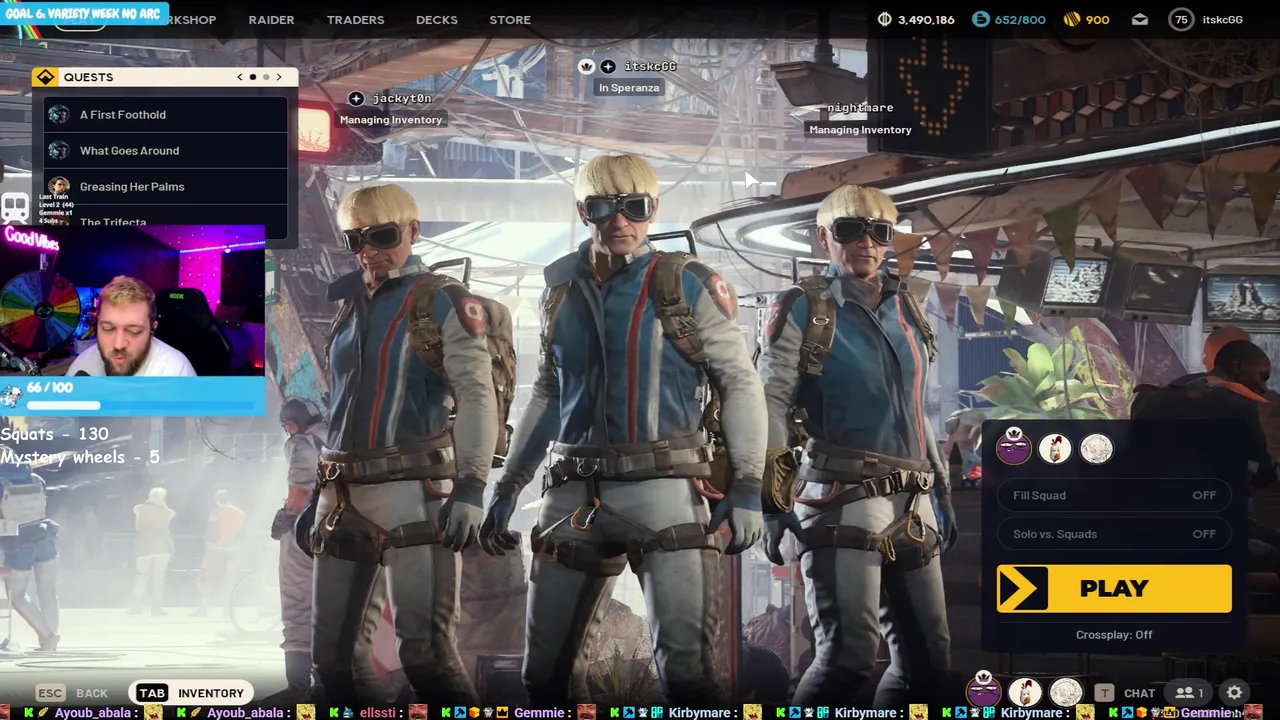This screenshot has height=720, width=1280.
Task: Toggle the Crossplay: Off setting
Action: (1114, 635)
